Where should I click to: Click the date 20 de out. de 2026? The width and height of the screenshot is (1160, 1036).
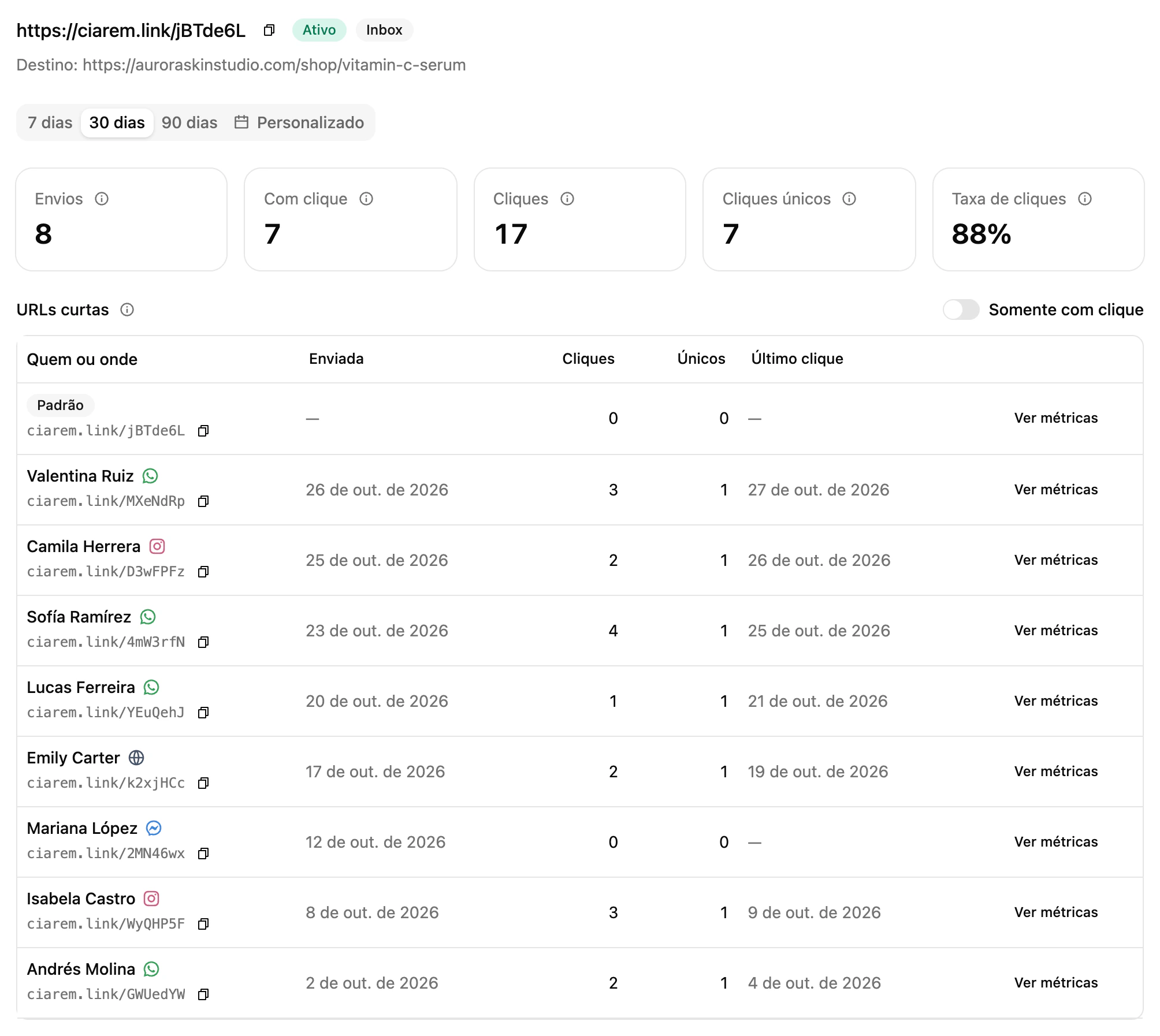pyautogui.click(x=377, y=701)
